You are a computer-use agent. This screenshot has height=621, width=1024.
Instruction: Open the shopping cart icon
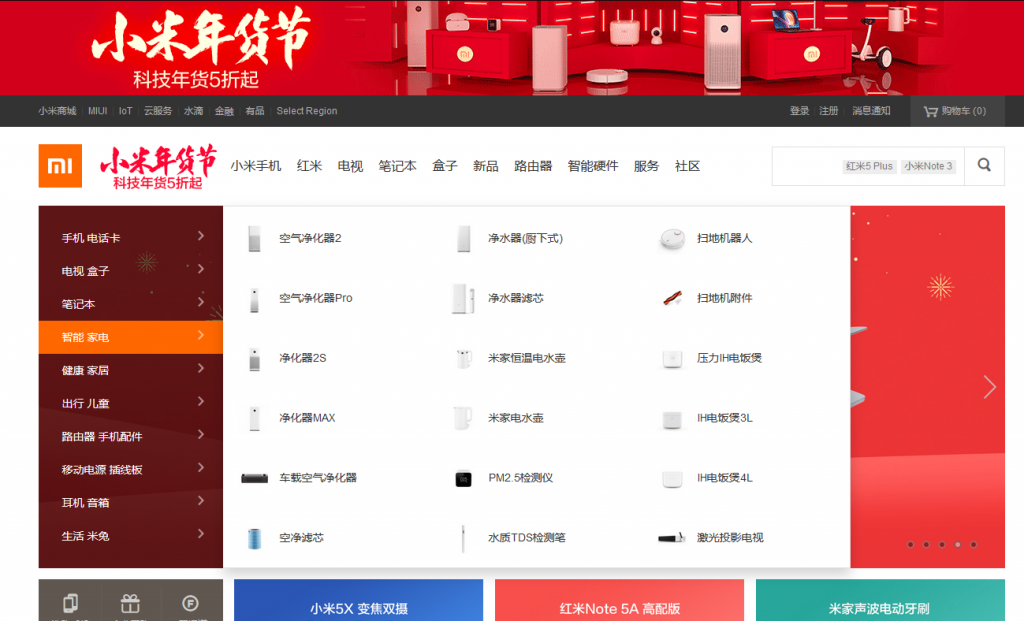coord(930,112)
